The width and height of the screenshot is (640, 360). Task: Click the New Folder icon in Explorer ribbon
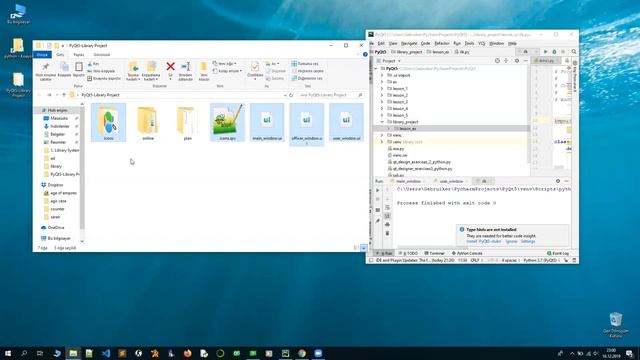204,67
